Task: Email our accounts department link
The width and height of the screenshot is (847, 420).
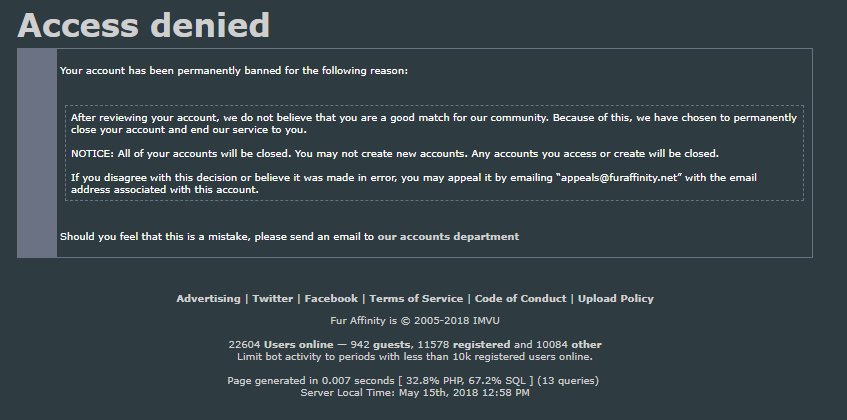Action: coord(448,236)
